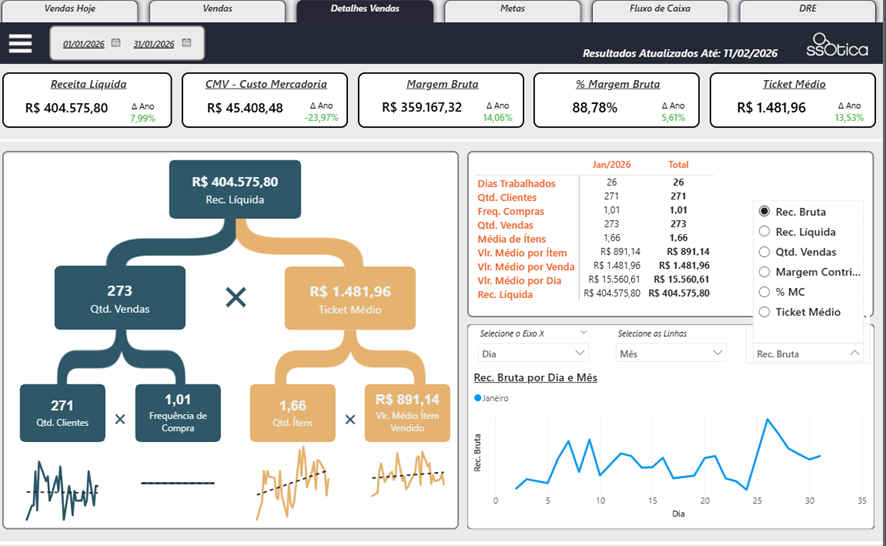Open calendar picker for start date 01/01/2026

click(116, 43)
